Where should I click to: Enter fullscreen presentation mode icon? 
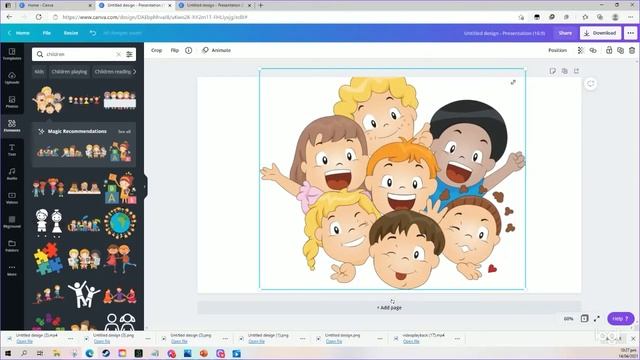[x=597, y=318]
